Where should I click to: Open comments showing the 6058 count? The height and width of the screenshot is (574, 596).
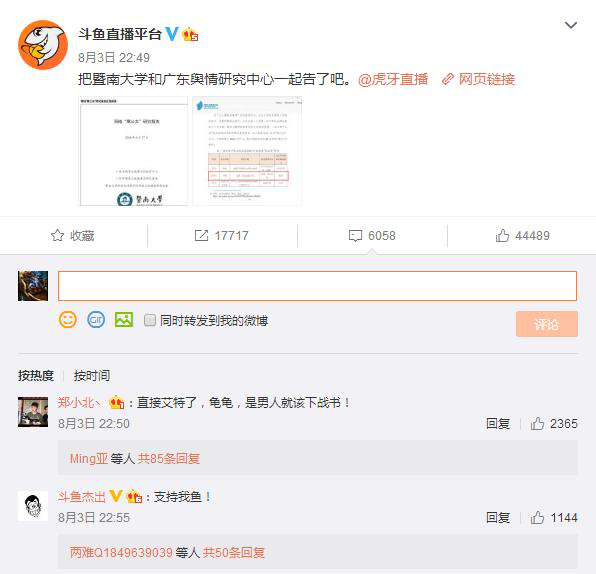[x=372, y=236]
